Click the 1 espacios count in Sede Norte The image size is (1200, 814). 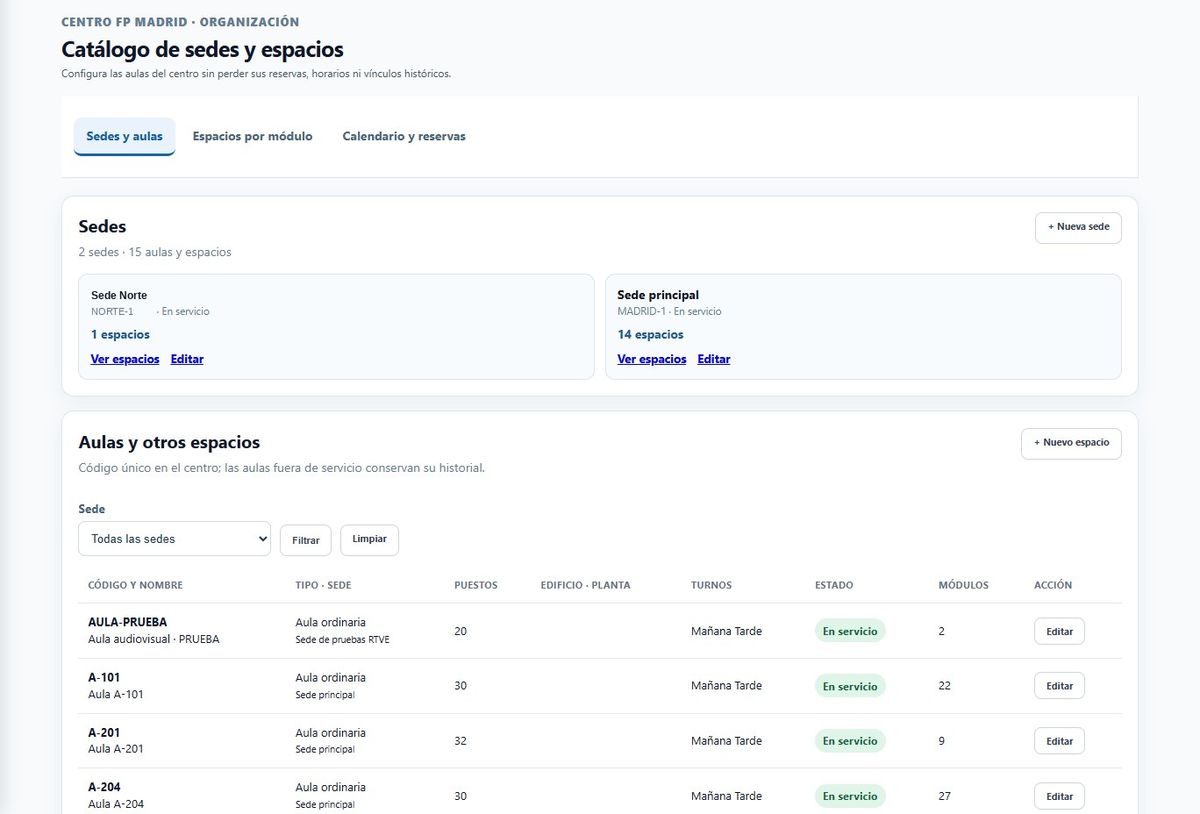tap(120, 335)
